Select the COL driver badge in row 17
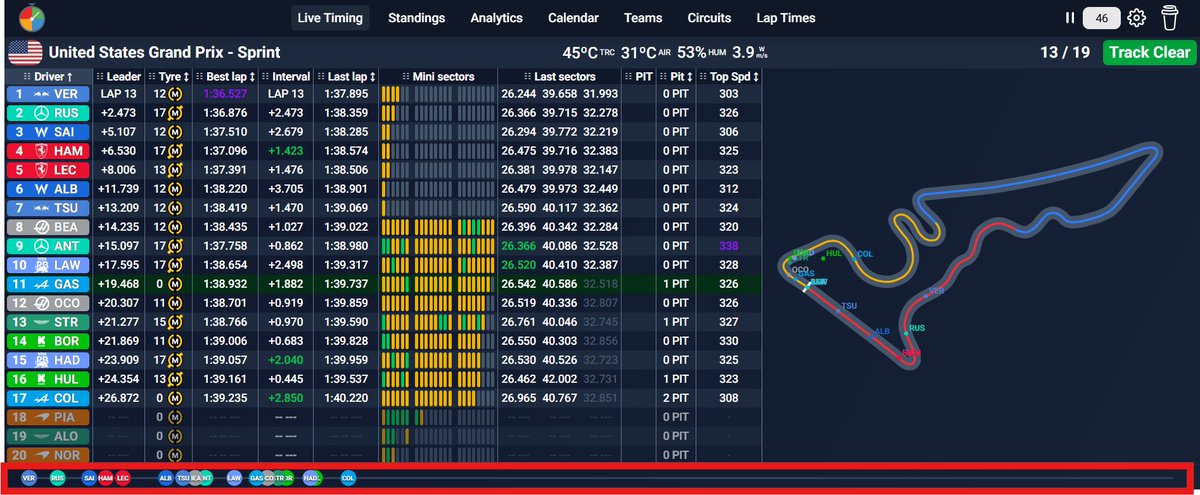This screenshot has height=495, width=1200. coord(48,397)
